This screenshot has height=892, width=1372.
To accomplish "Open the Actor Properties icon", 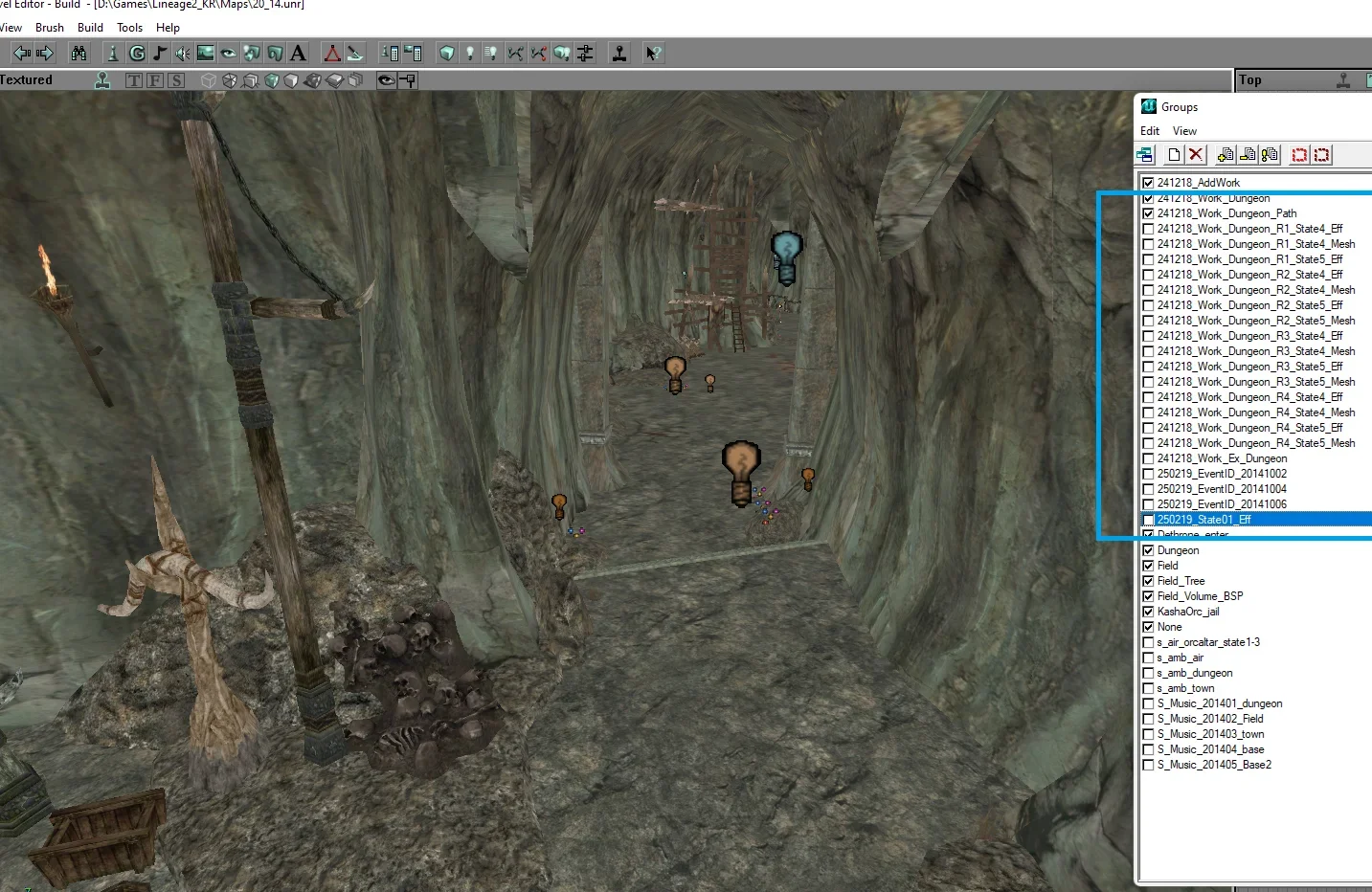I will tap(390, 54).
